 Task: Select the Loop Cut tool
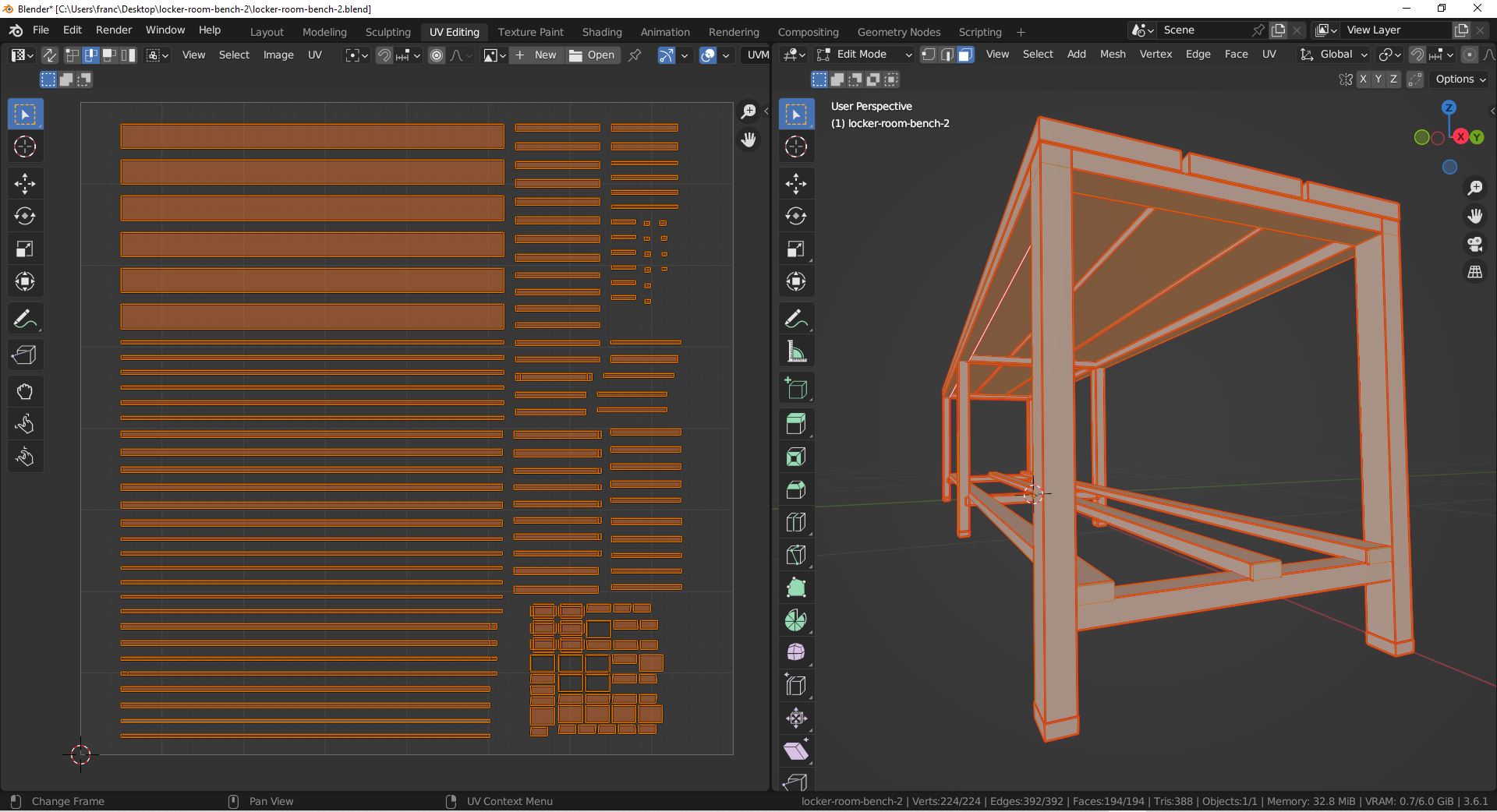pyautogui.click(x=796, y=522)
